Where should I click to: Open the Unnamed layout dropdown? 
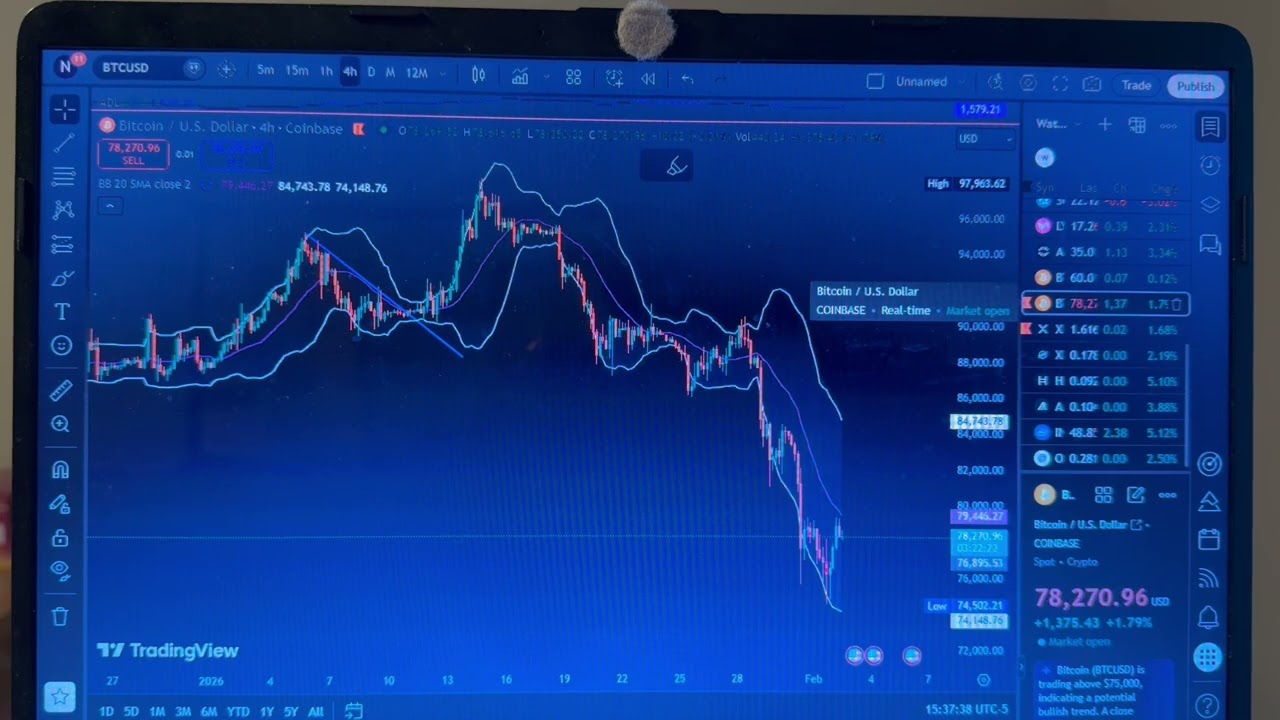pyautogui.click(x=929, y=82)
